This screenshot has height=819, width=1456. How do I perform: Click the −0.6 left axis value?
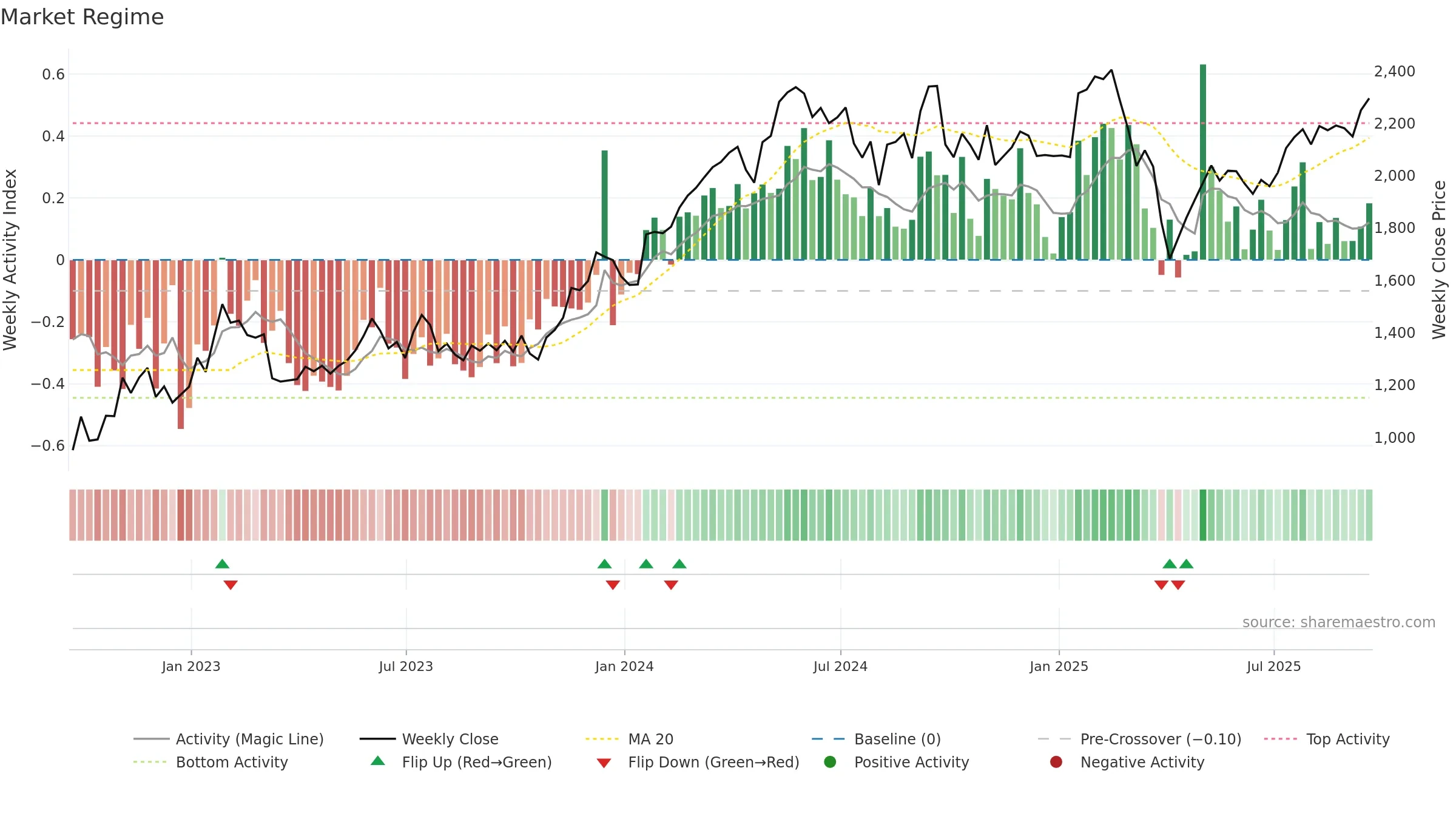click(48, 445)
